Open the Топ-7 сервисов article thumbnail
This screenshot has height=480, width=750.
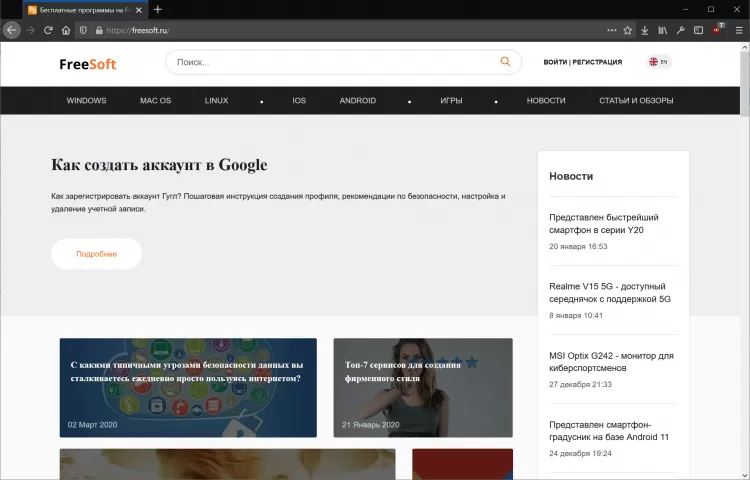point(423,387)
